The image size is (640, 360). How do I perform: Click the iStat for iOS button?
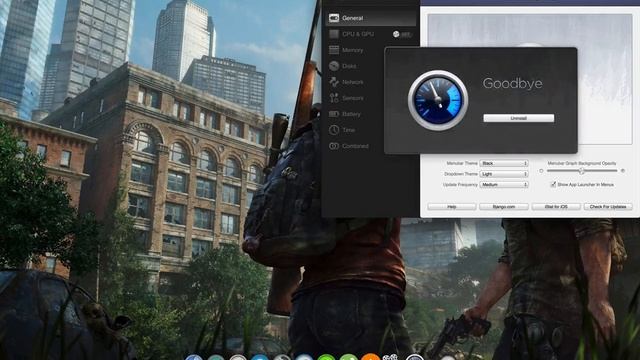pyautogui.click(x=556, y=207)
